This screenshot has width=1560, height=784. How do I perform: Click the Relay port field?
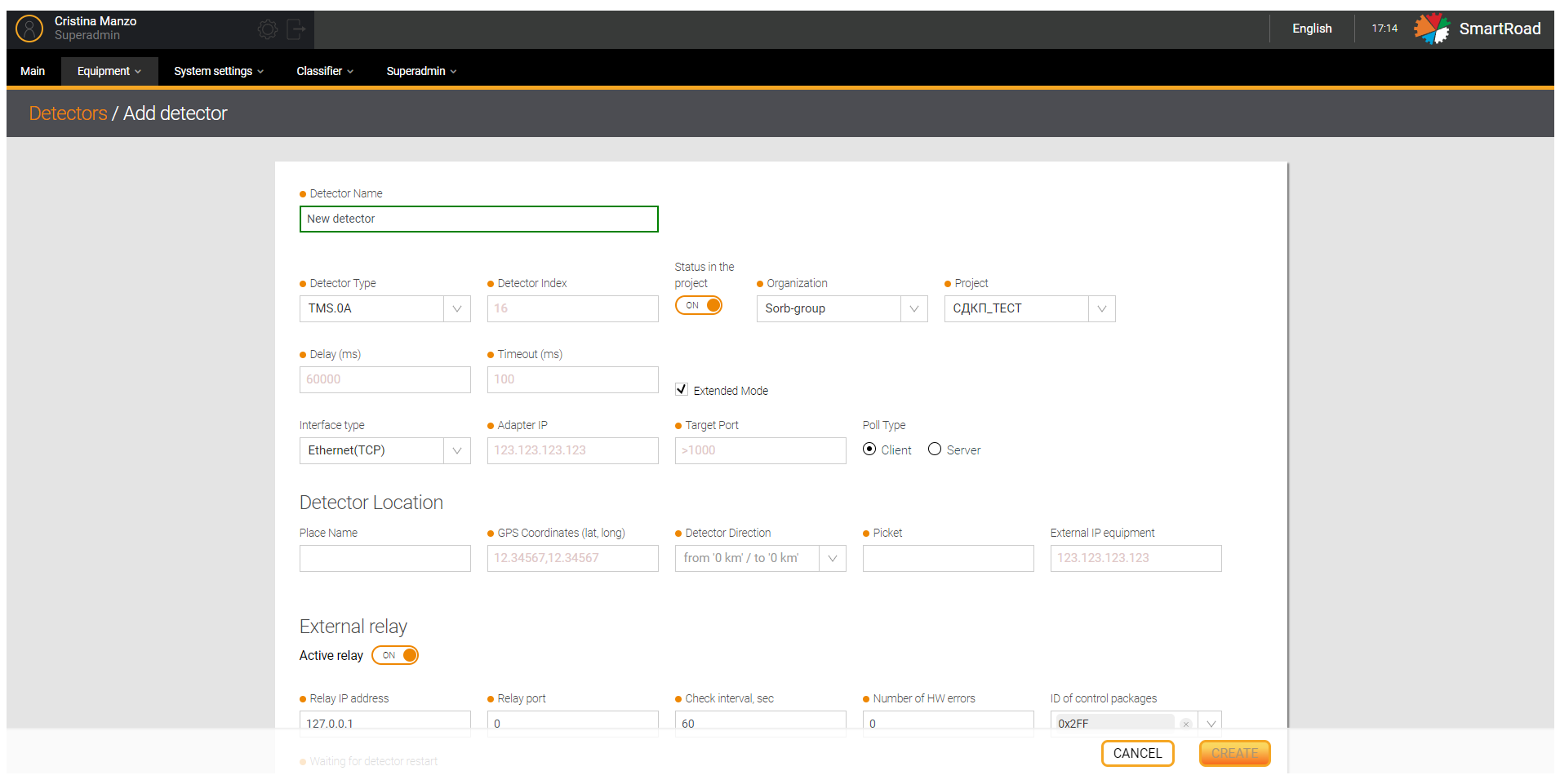tap(573, 724)
